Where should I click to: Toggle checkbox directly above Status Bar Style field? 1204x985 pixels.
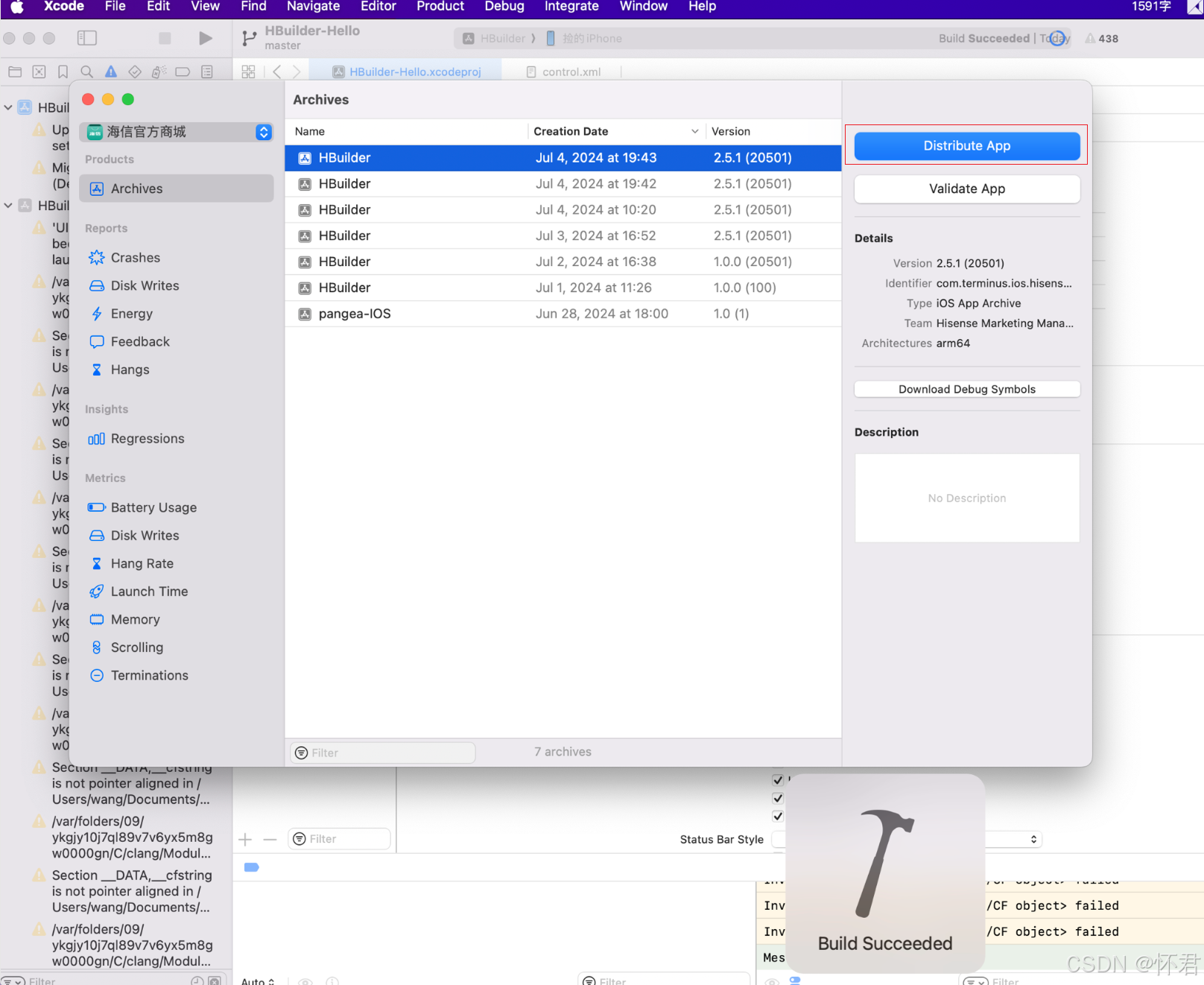[778, 816]
